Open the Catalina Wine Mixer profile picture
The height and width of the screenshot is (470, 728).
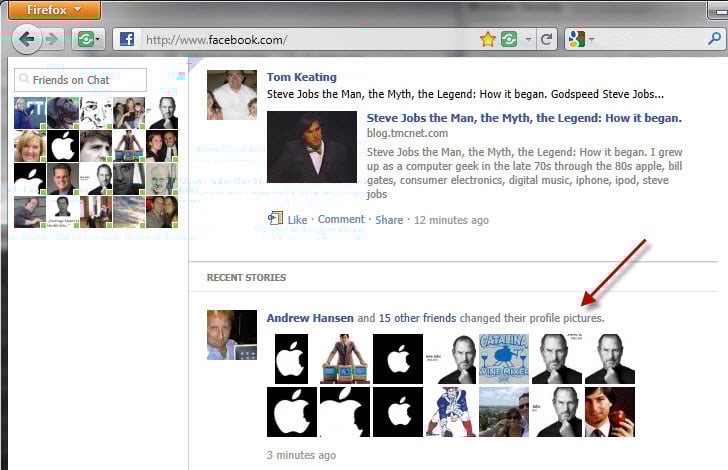(x=504, y=359)
